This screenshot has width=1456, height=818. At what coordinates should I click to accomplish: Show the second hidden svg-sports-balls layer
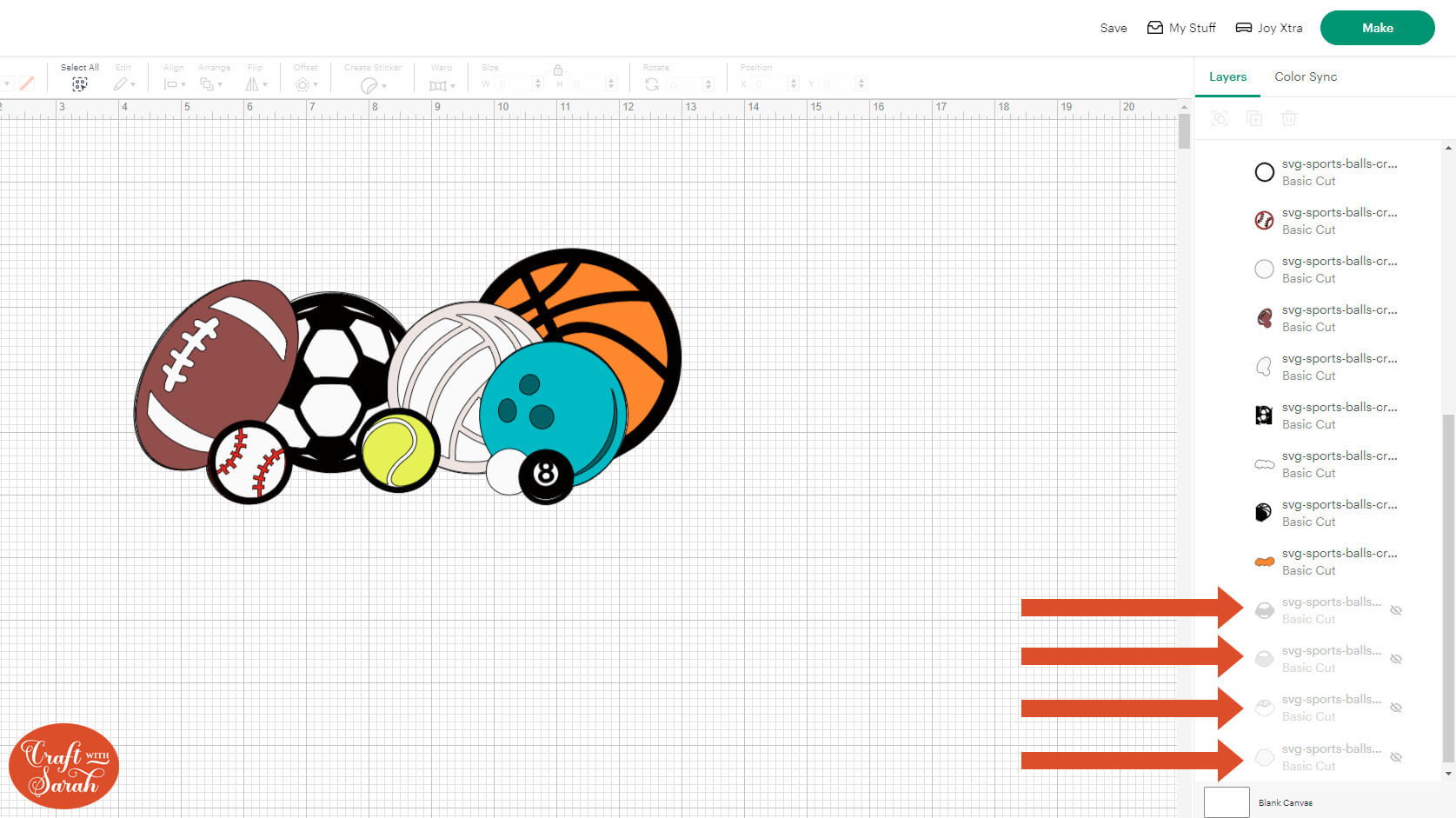click(1396, 659)
